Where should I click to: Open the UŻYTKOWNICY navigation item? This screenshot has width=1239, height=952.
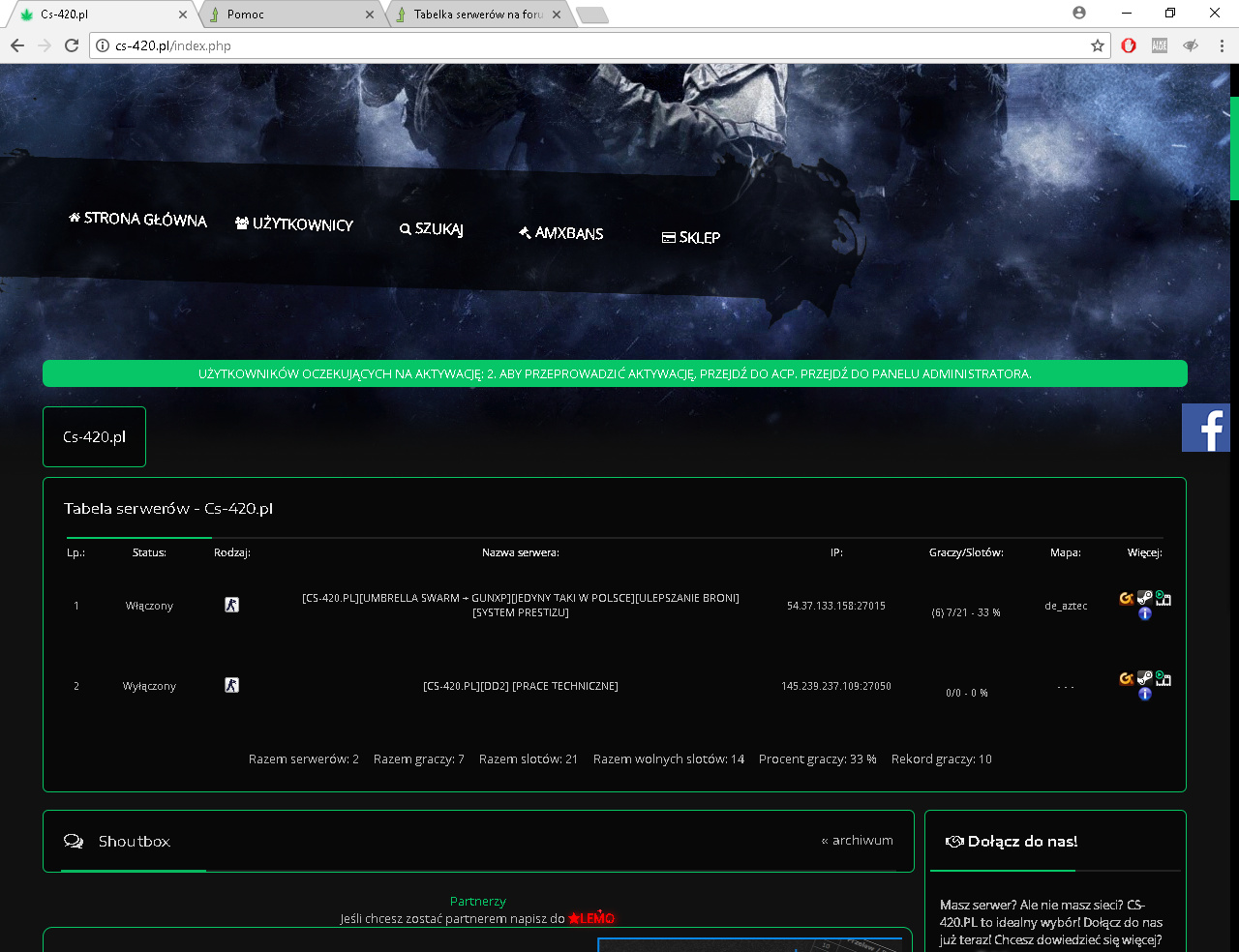click(x=294, y=224)
